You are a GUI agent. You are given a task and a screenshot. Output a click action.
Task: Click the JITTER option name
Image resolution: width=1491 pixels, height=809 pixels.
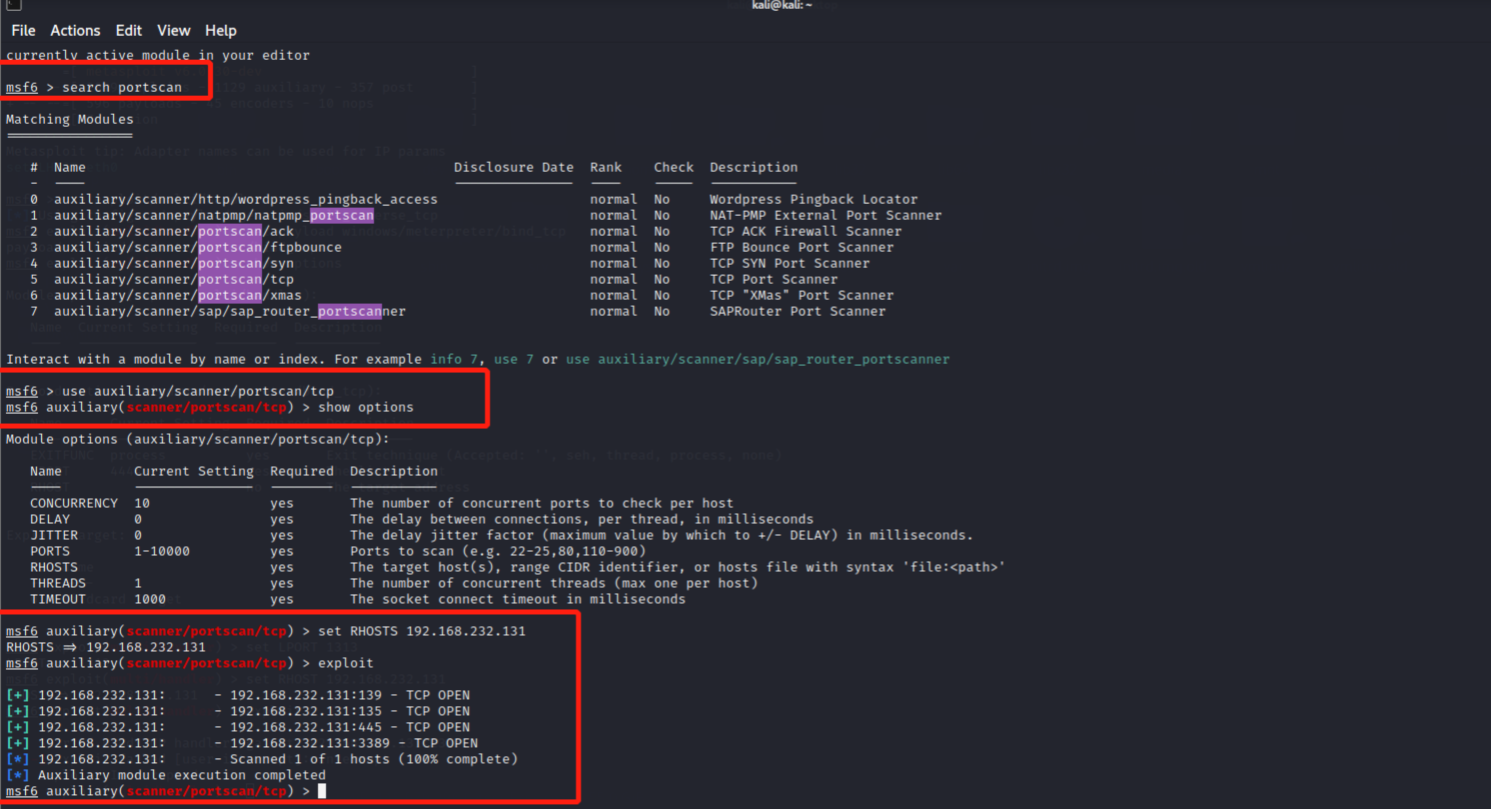54,535
